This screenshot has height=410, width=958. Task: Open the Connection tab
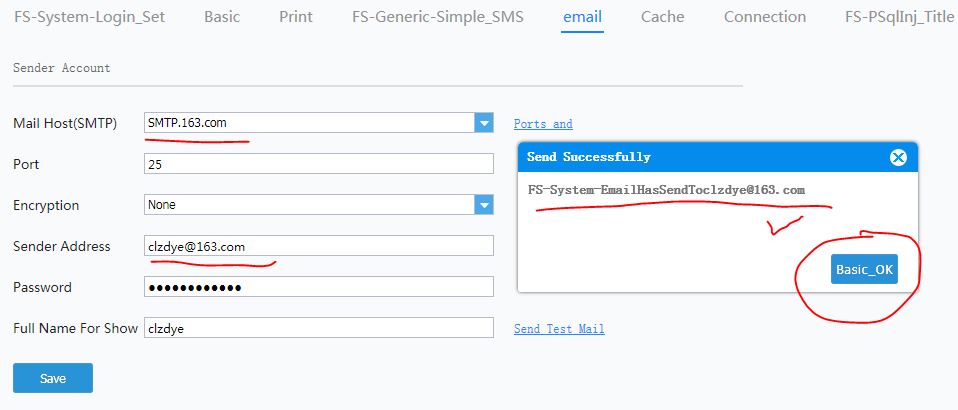(x=765, y=16)
